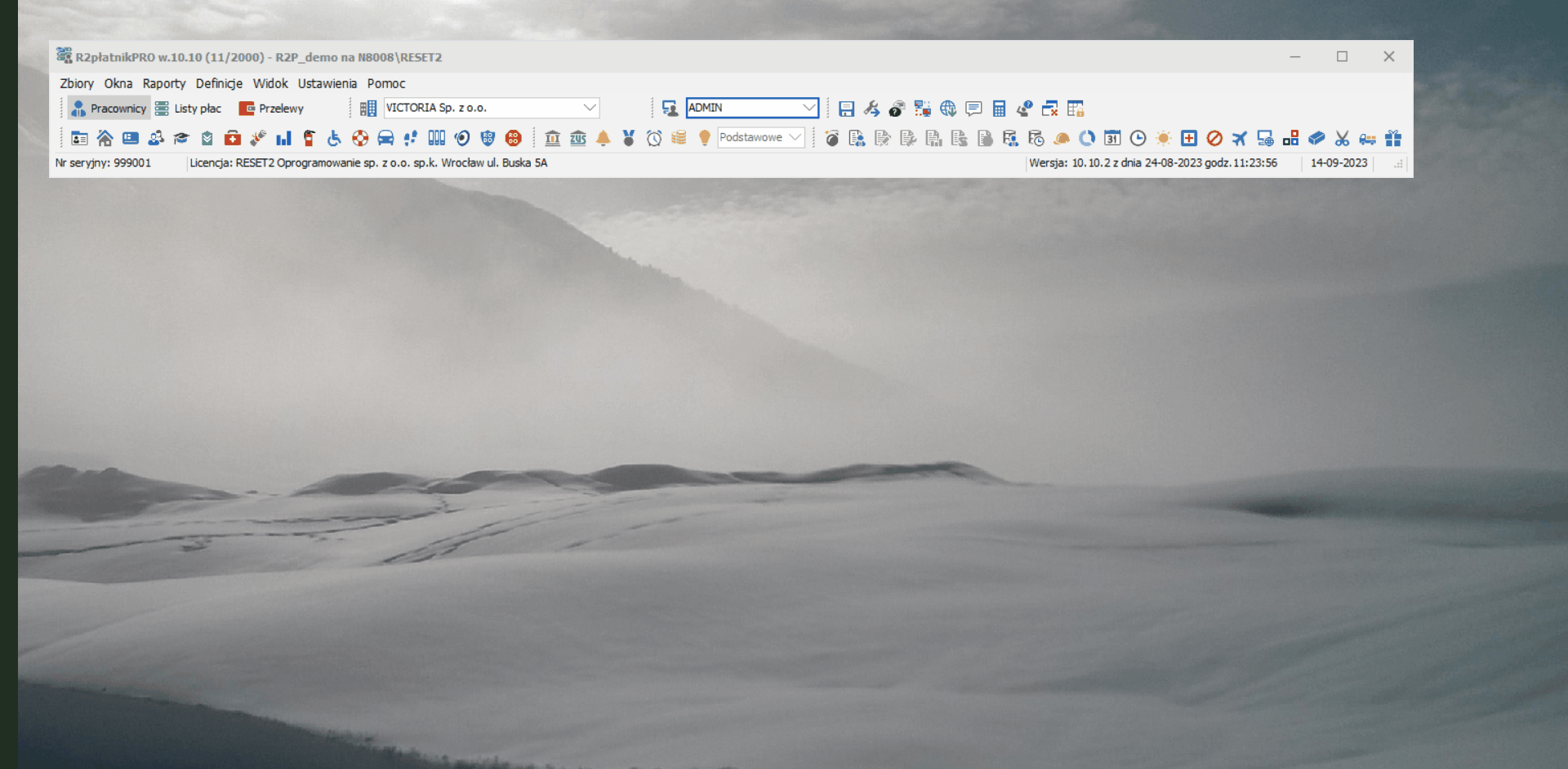Open the Raporty menu
The image size is (1568, 769).
[164, 83]
